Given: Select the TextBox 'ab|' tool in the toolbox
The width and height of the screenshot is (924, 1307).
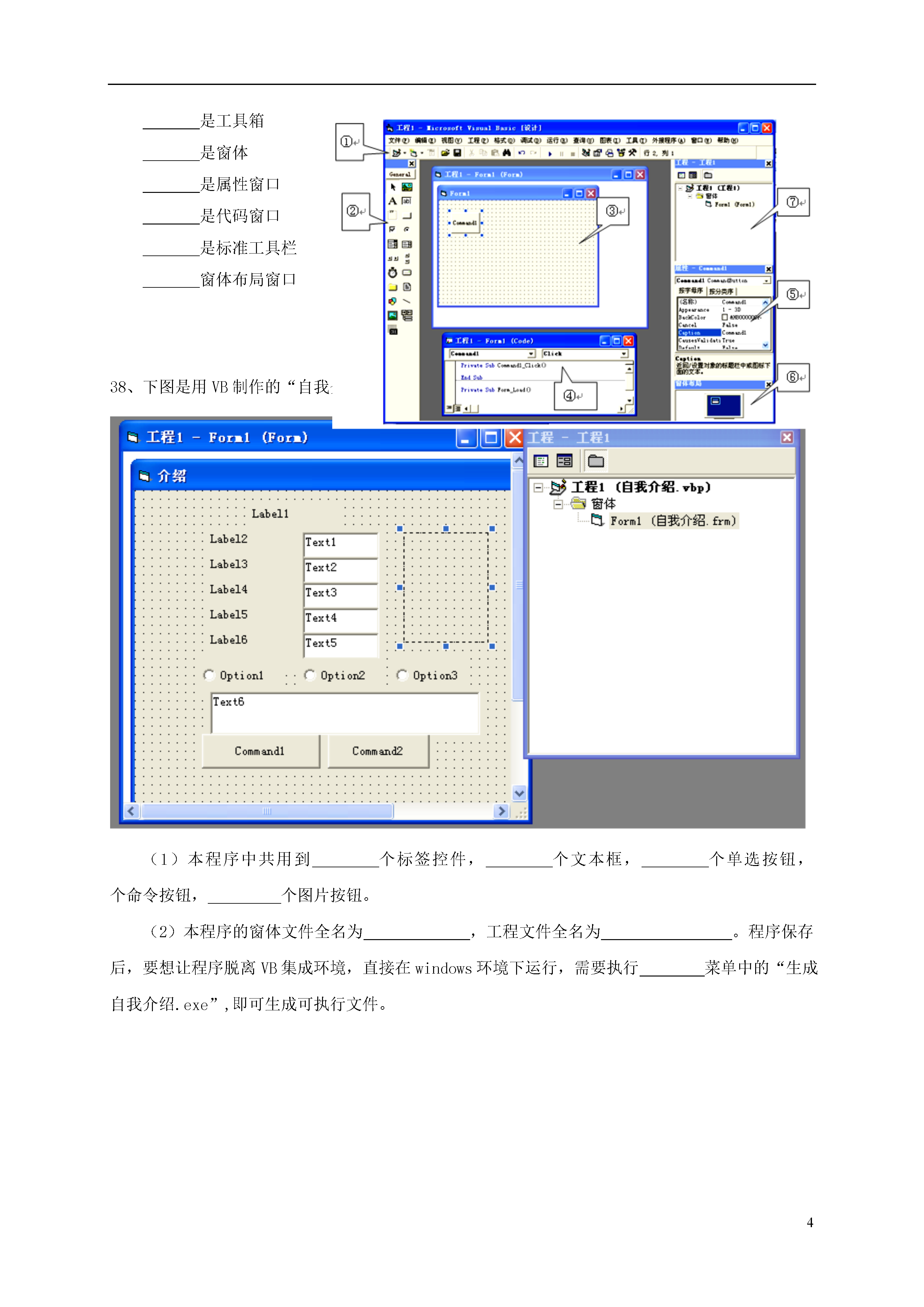Looking at the screenshot, I should pos(407,201).
